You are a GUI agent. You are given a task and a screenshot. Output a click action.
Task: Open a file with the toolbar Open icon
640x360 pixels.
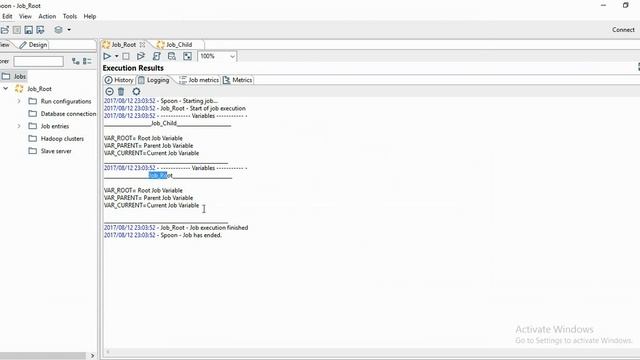click(4, 30)
